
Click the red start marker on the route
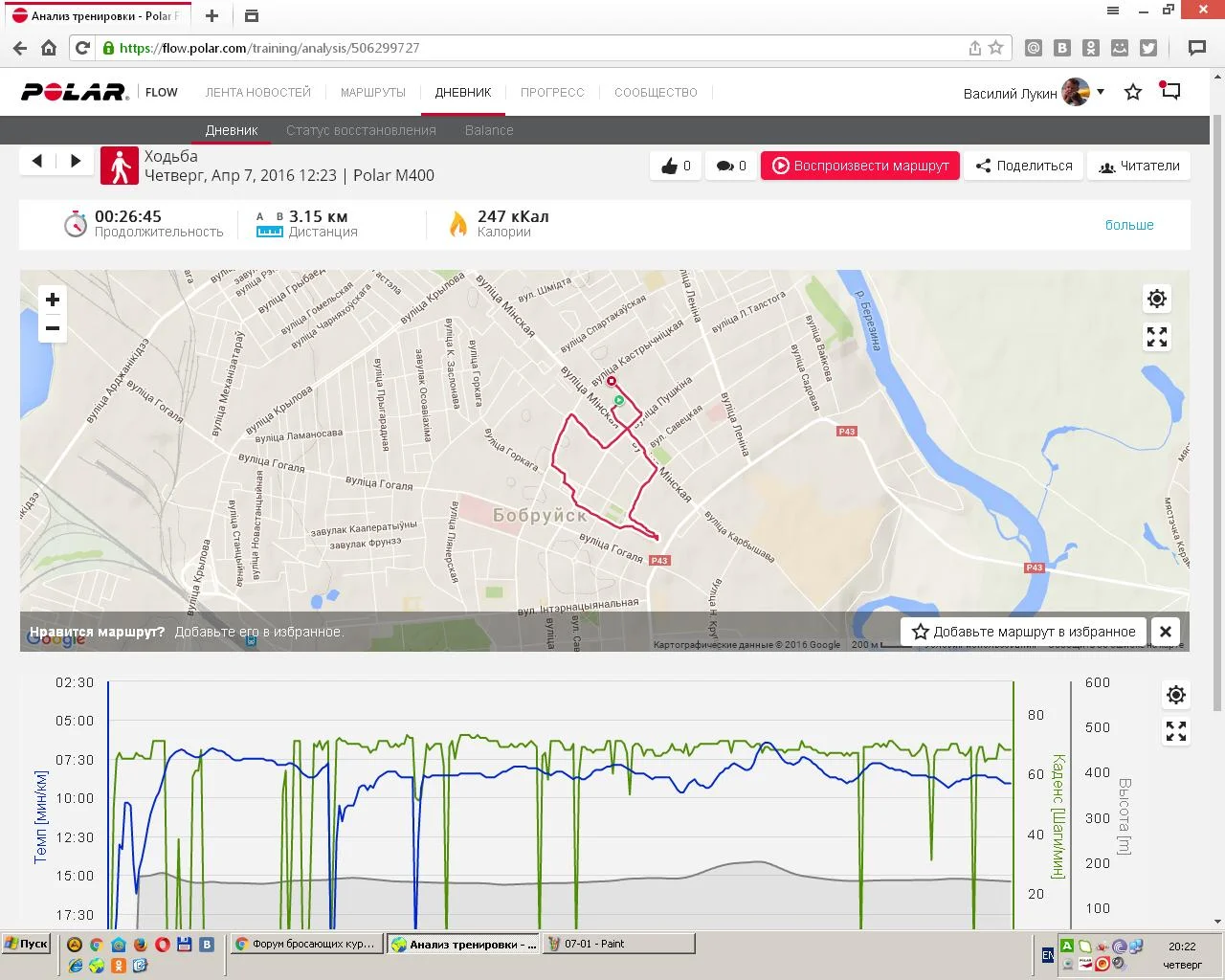[x=612, y=381]
